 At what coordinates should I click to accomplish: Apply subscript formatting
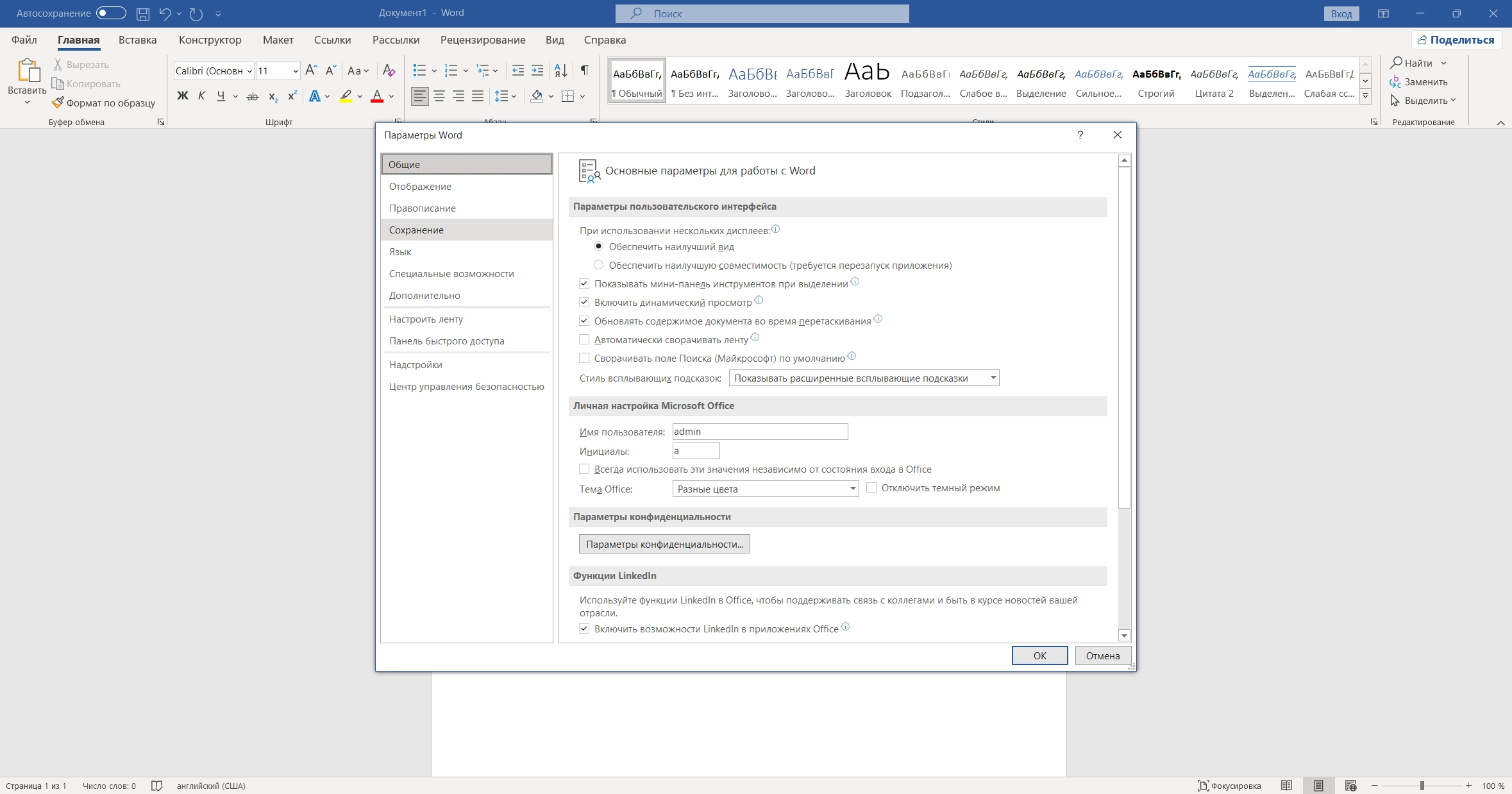[x=273, y=96]
